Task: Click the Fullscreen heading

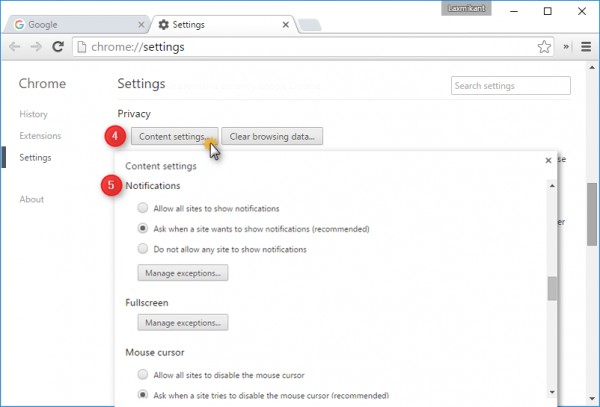Action: (x=147, y=303)
